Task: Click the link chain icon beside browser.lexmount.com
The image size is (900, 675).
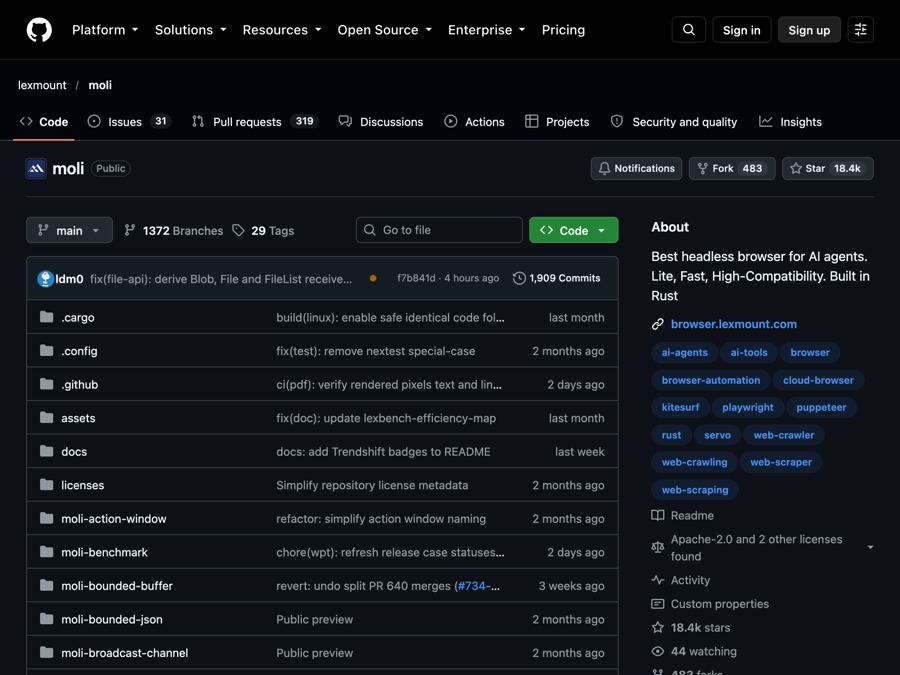Action: [658, 324]
